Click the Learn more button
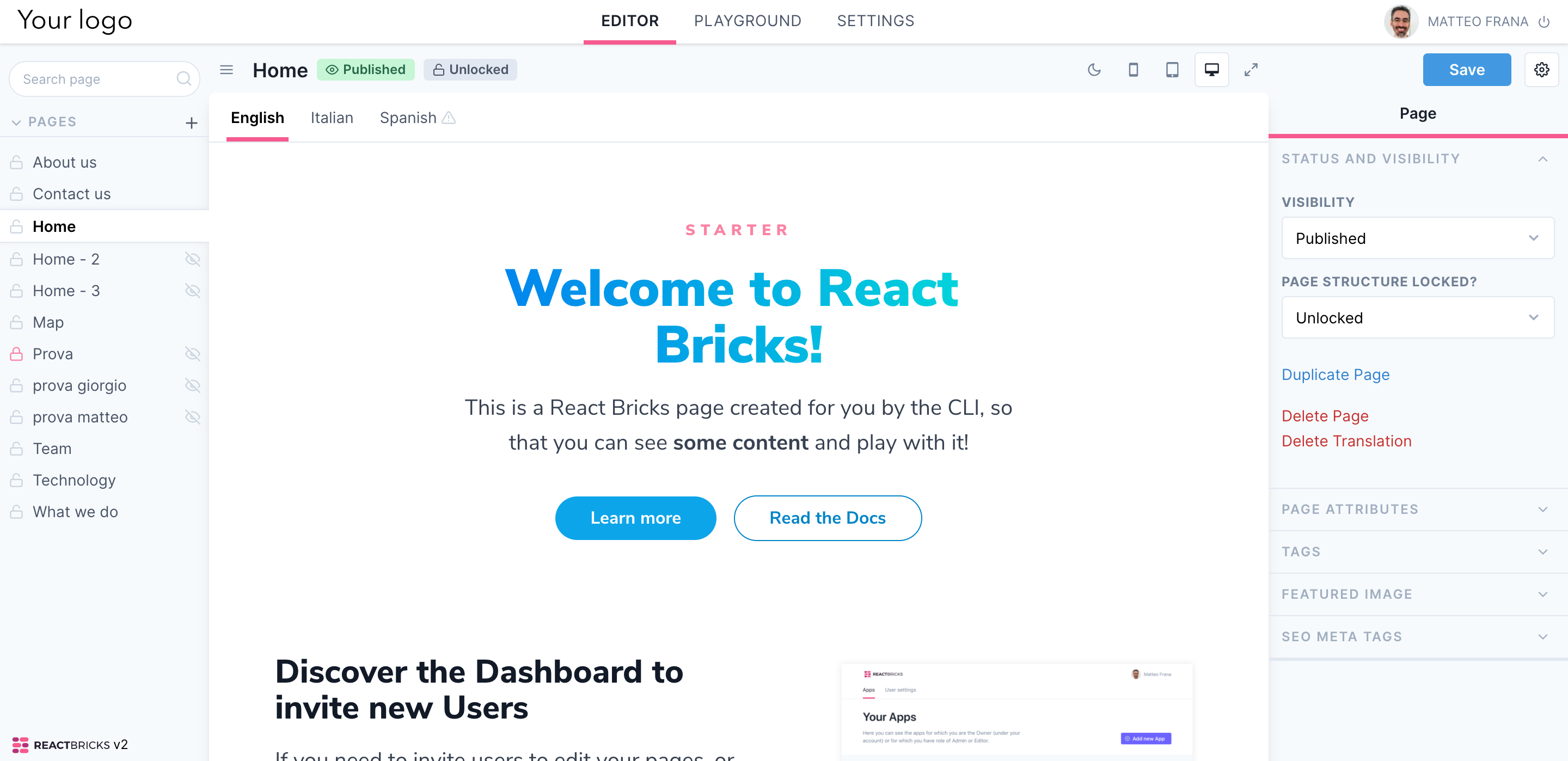The width and height of the screenshot is (1568, 761). click(635, 518)
